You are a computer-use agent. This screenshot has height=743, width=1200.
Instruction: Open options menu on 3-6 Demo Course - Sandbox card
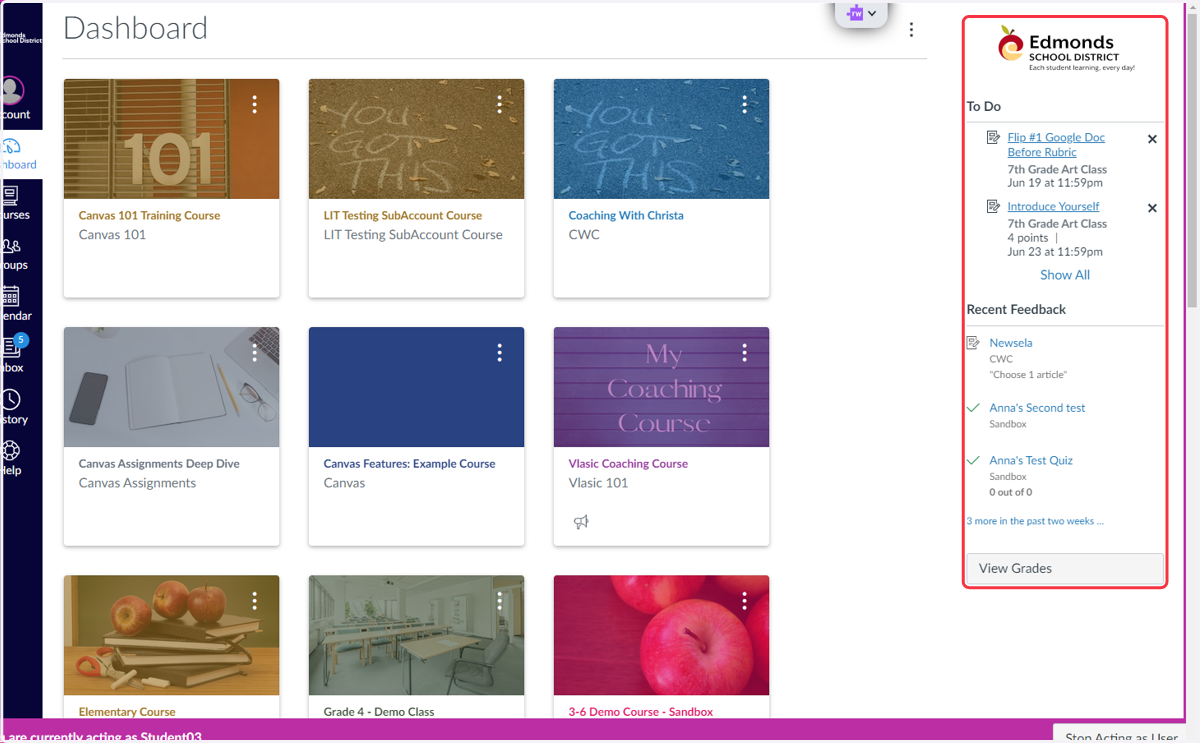745,600
